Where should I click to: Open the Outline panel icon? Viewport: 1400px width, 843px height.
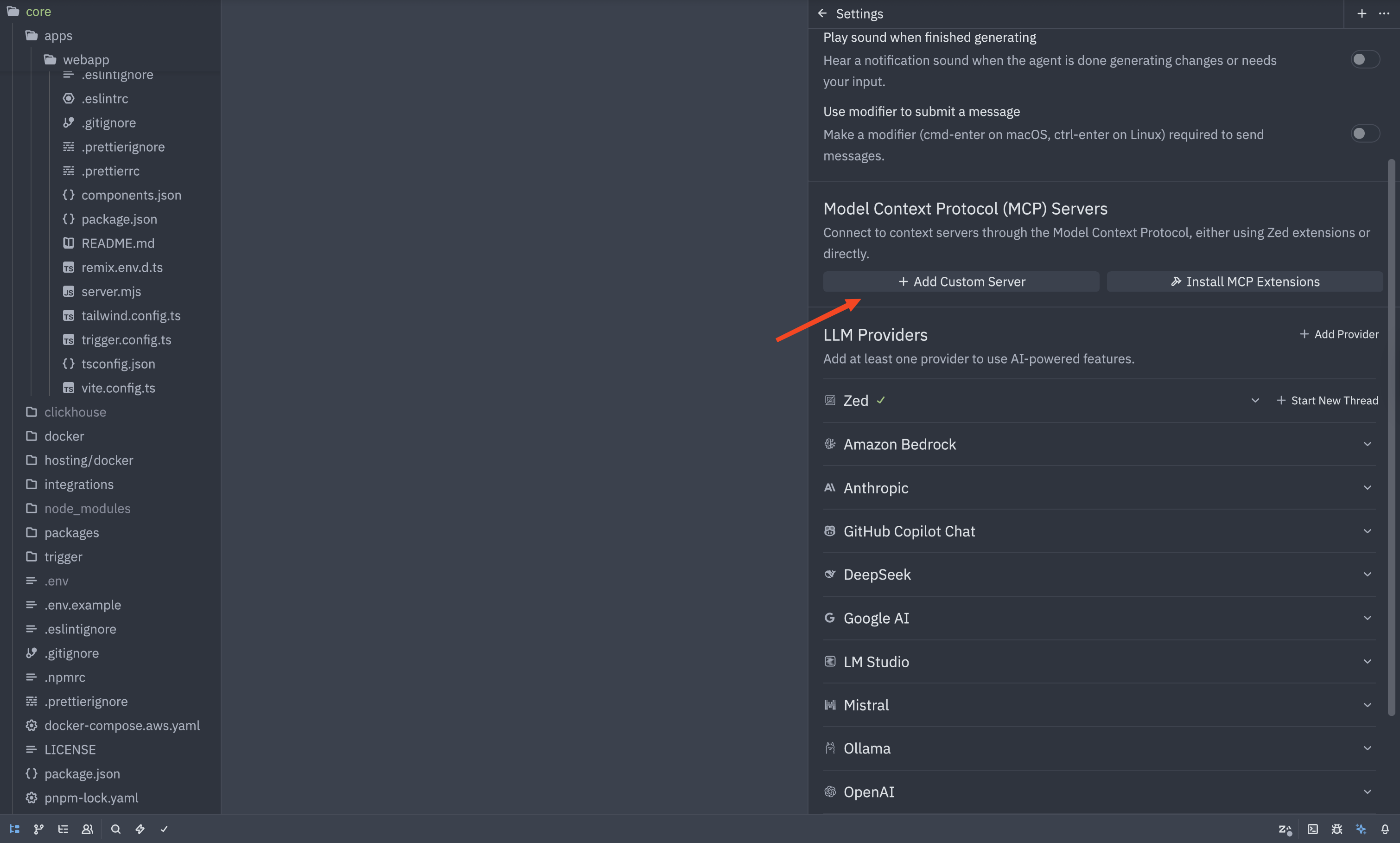tap(63, 829)
